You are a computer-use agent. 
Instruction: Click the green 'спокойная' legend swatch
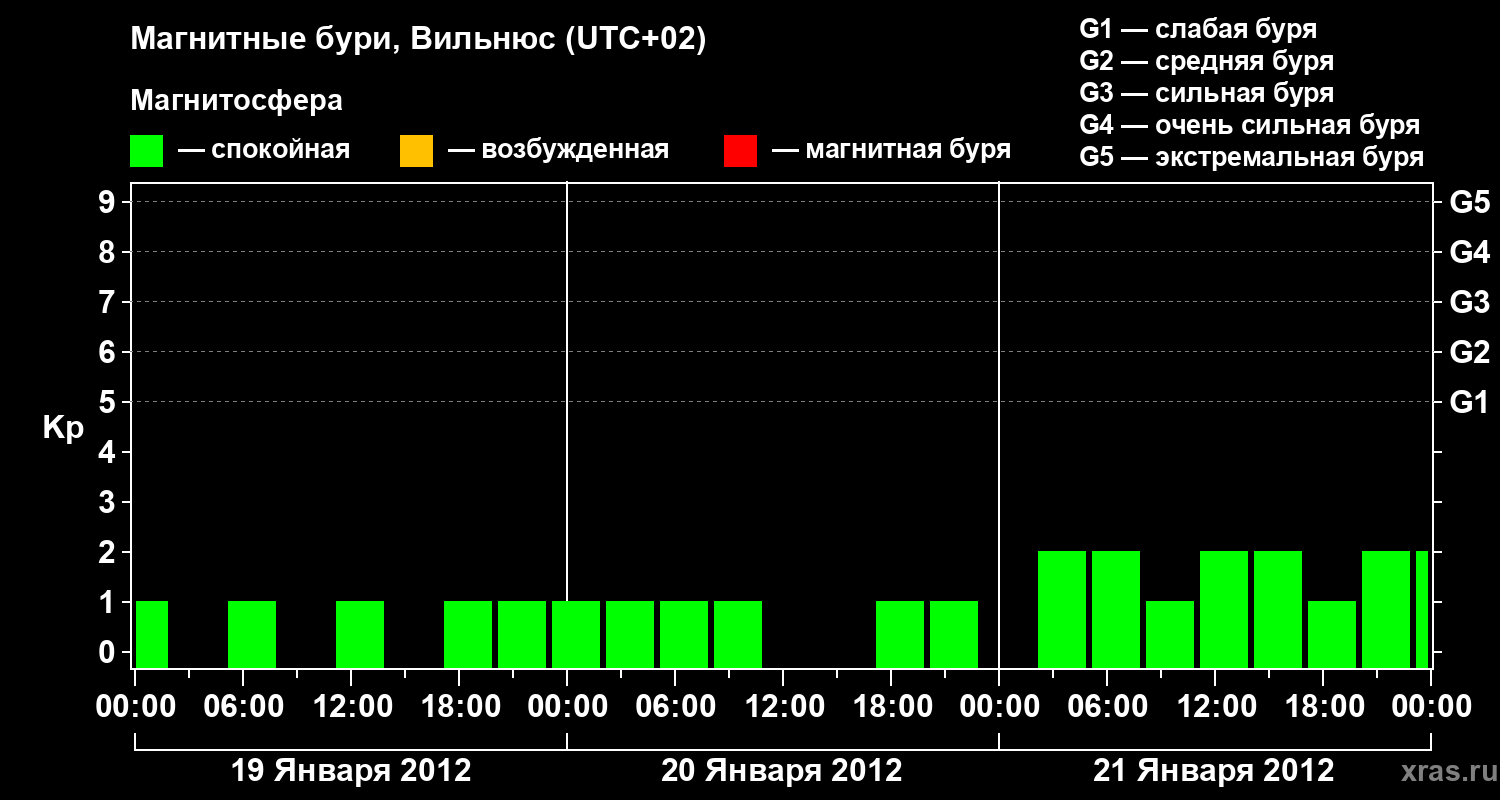click(147, 151)
